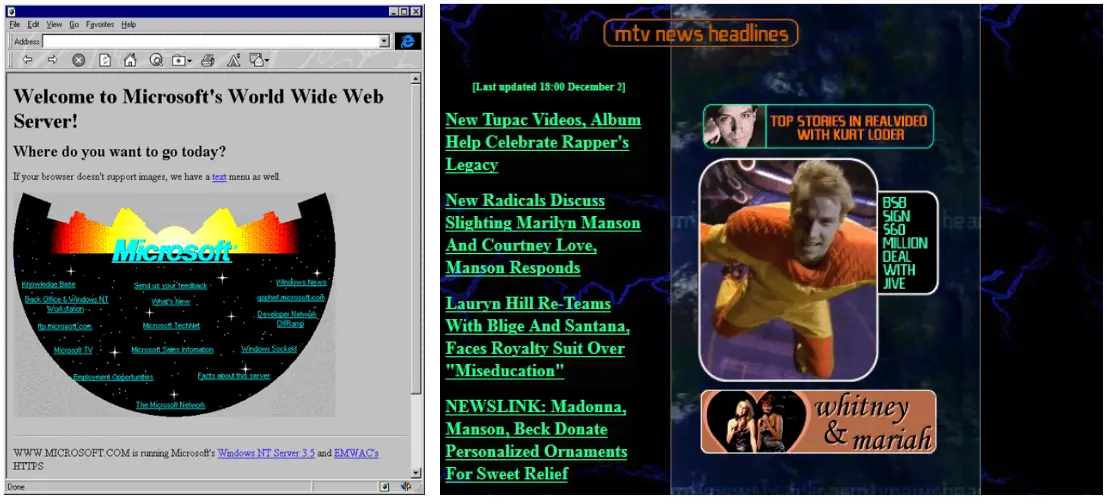Follow the Windows NT Server 3.5 link
Screen dimensions: 1108x503
tap(266, 454)
